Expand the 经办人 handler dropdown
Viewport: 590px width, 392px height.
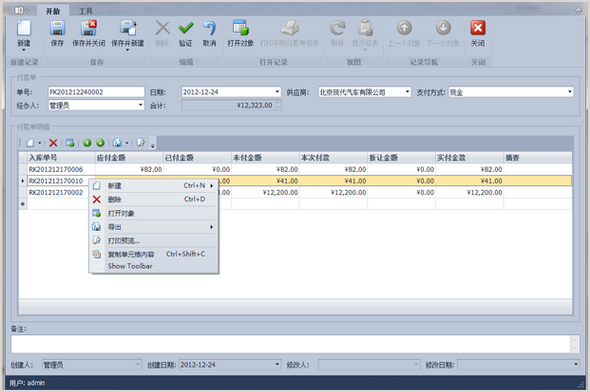pos(141,105)
